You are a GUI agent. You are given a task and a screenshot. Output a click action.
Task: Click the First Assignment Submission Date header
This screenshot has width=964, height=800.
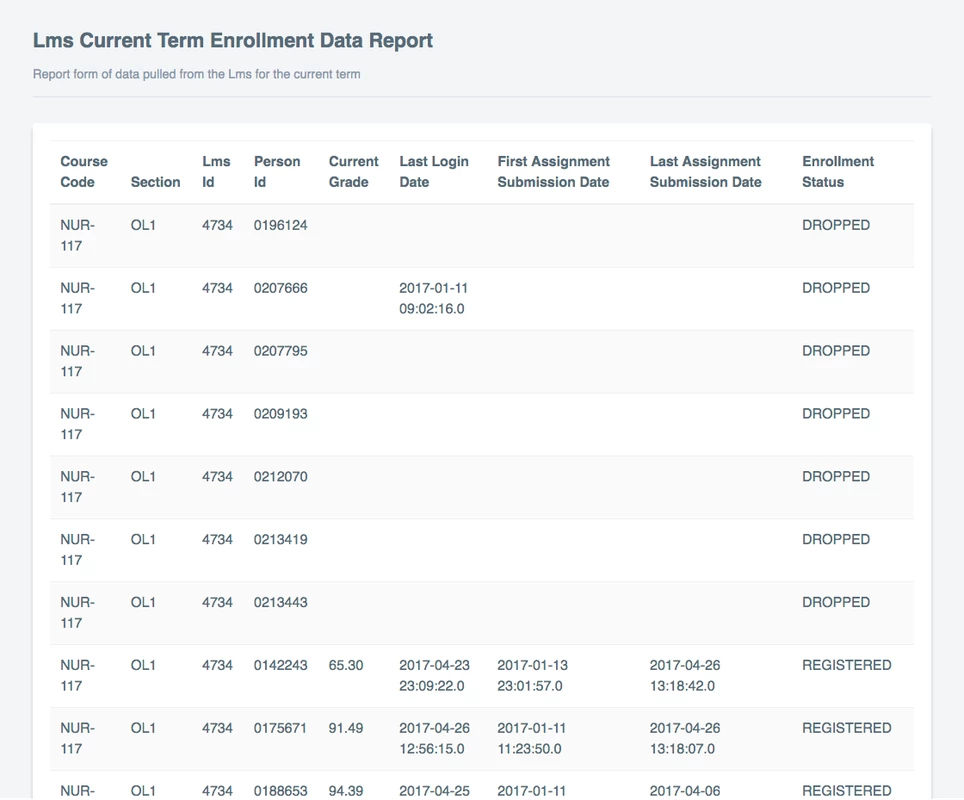553,172
